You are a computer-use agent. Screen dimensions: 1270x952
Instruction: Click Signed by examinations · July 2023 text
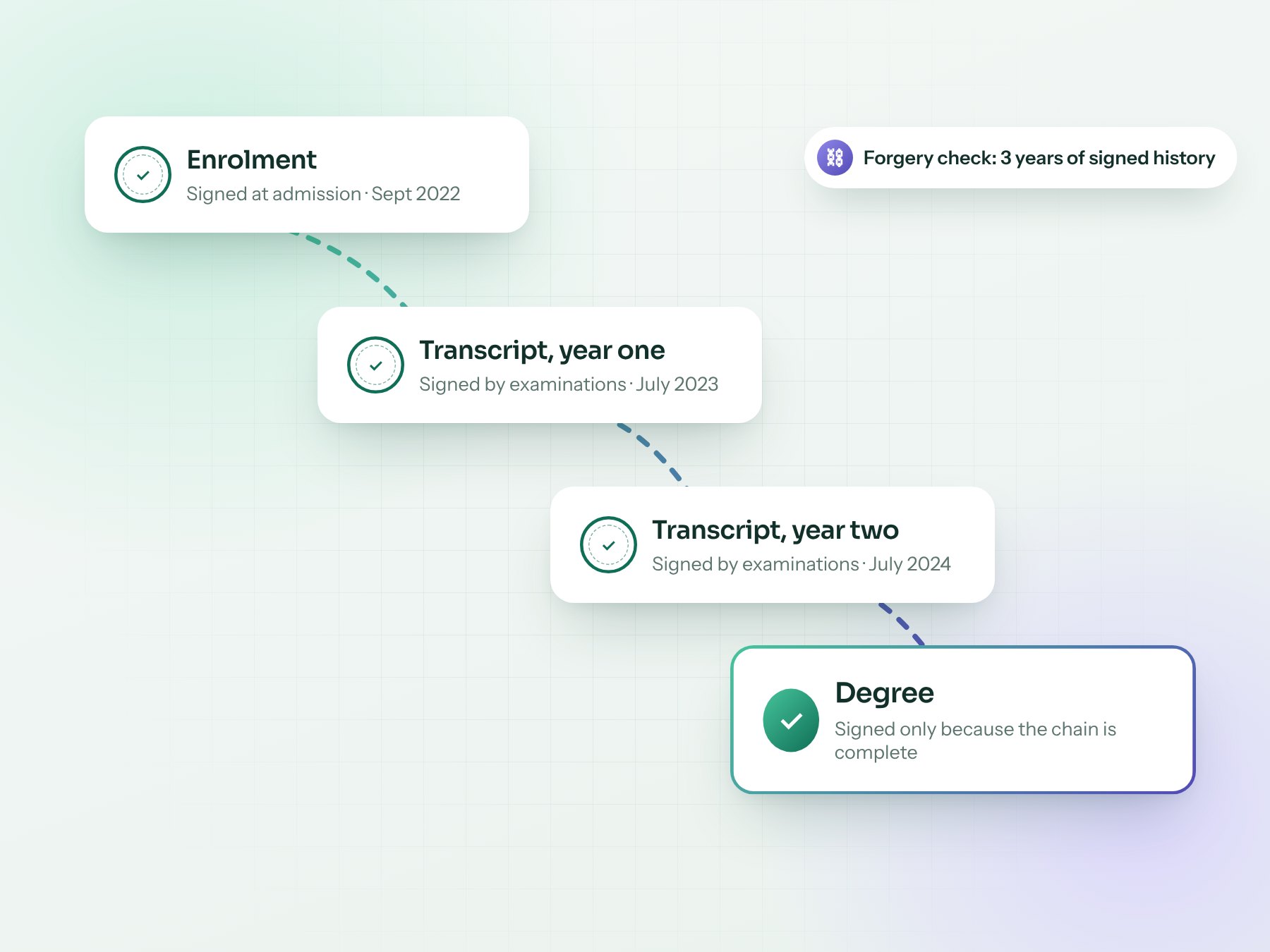[569, 384]
